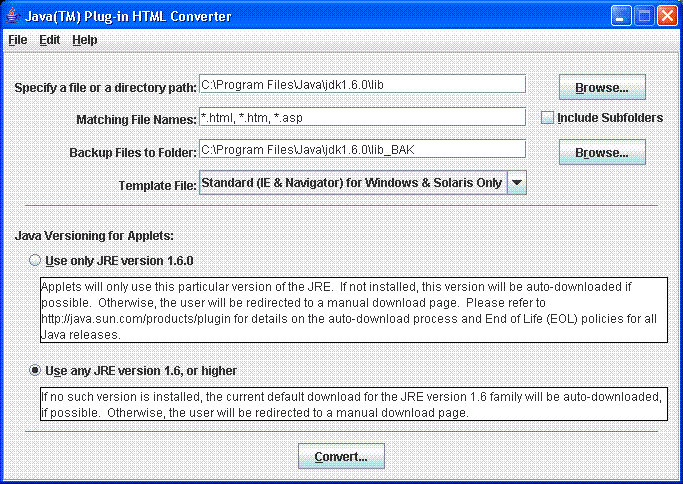Image resolution: width=683 pixels, height=484 pixels.
Task: Expand the Template File dropdown arrow
Action: point(516,183)
